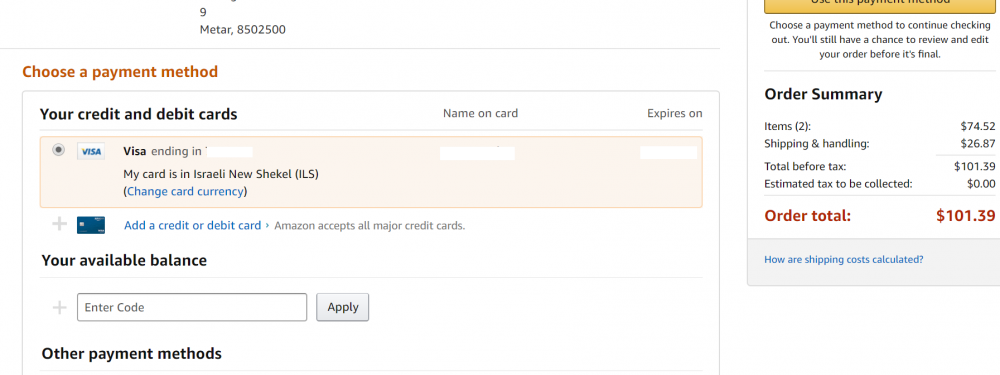Click the plus icon beside Enter Code field

pyautogui.click(x=59, y=307)
